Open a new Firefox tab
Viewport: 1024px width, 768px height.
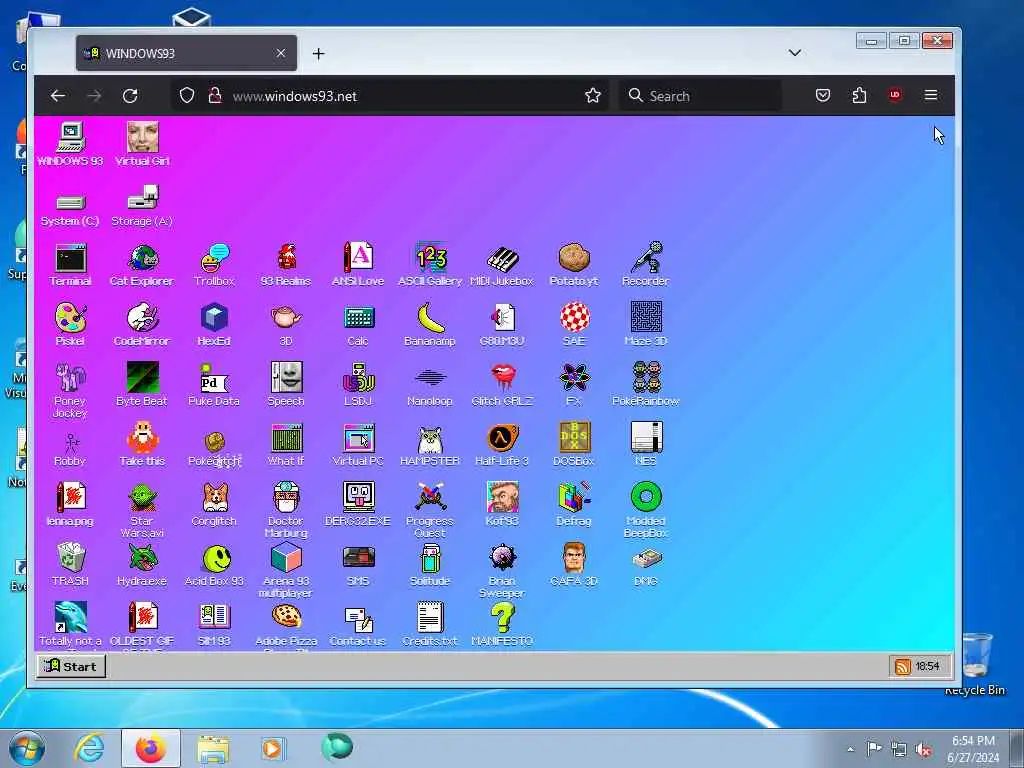[x=318, y=54]
